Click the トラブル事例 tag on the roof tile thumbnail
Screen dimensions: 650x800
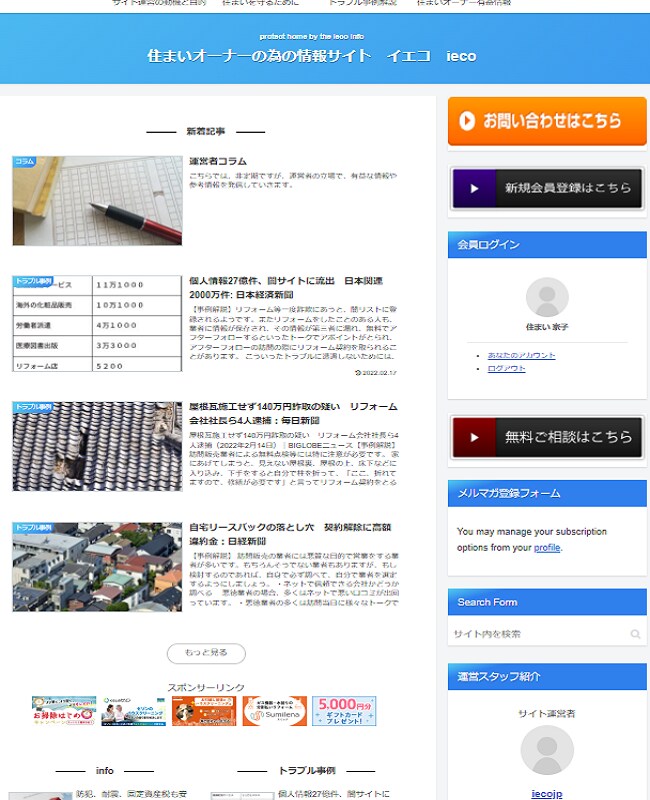tap(33, 407)
